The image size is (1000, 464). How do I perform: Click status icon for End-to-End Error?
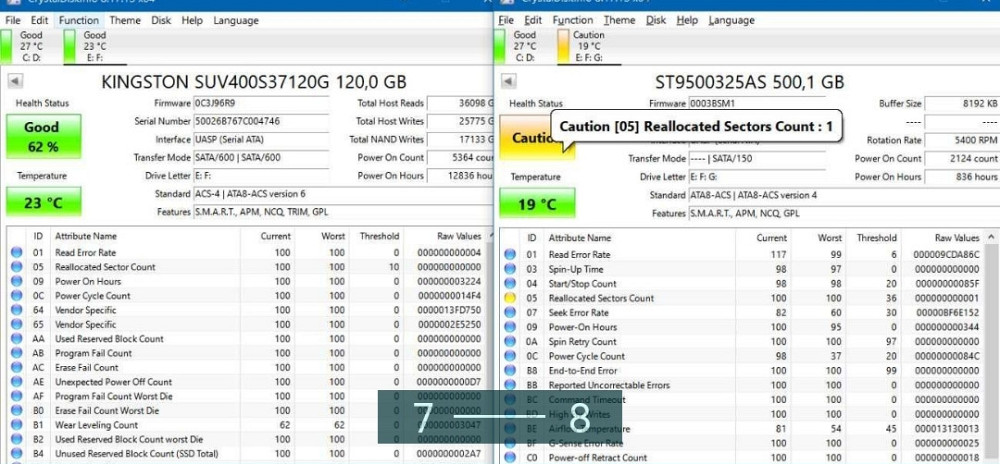point(510,370)
